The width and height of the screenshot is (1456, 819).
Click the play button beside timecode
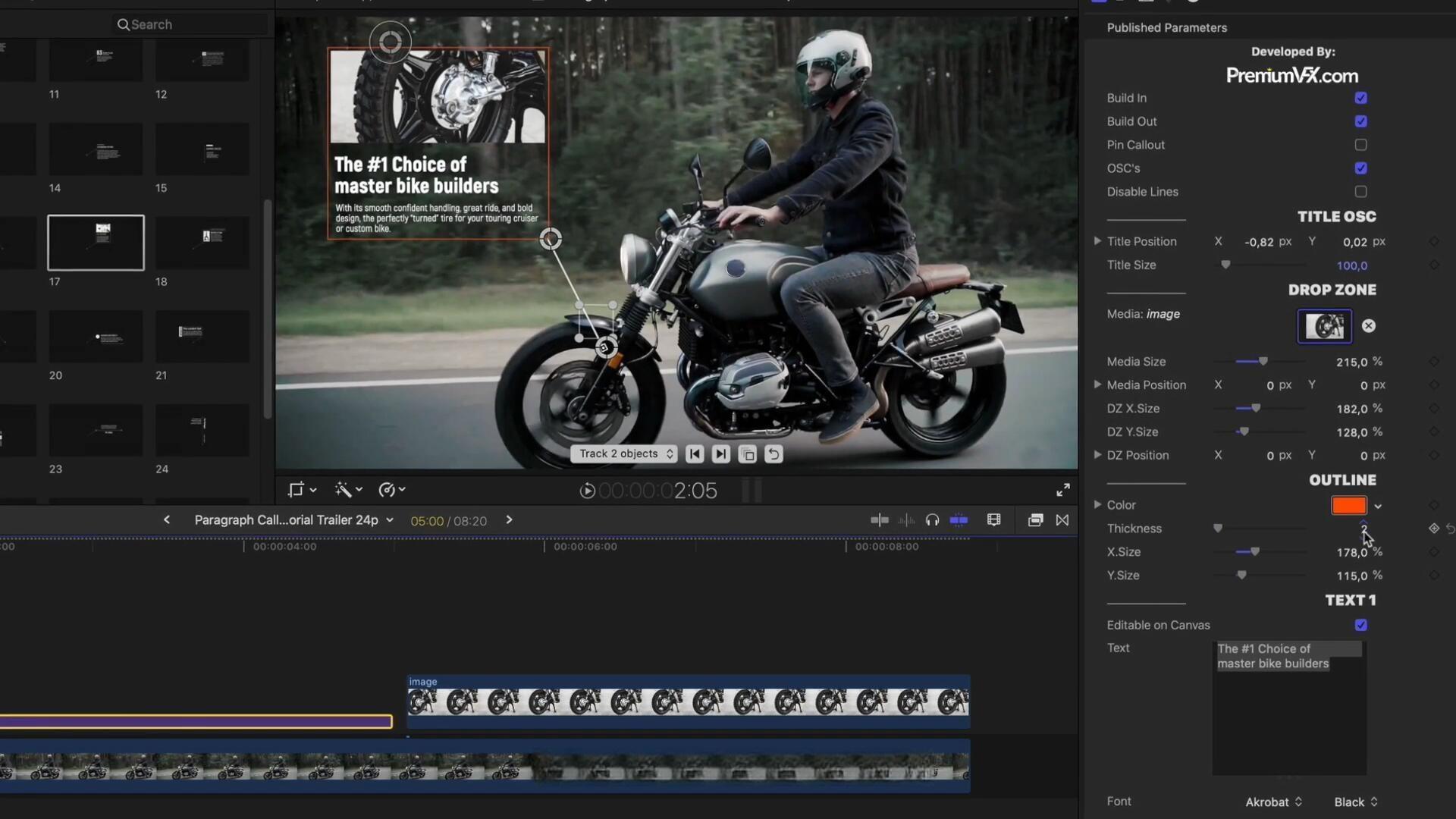point(587,491)
